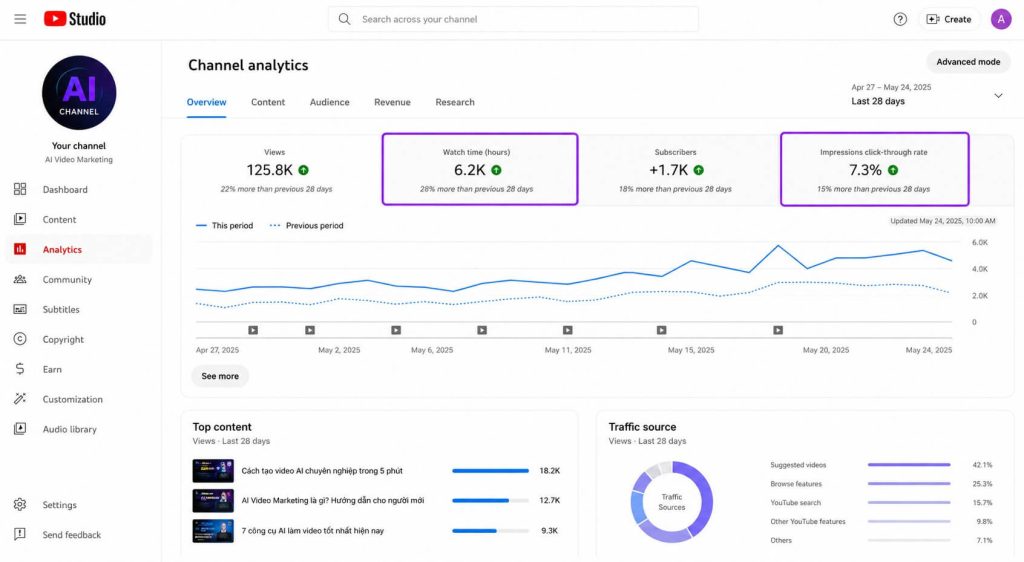Image resolution: width=1024 pixels, height=562 pixels.
Task: Open the help question mark icon
Action: [x=900, y=19]
